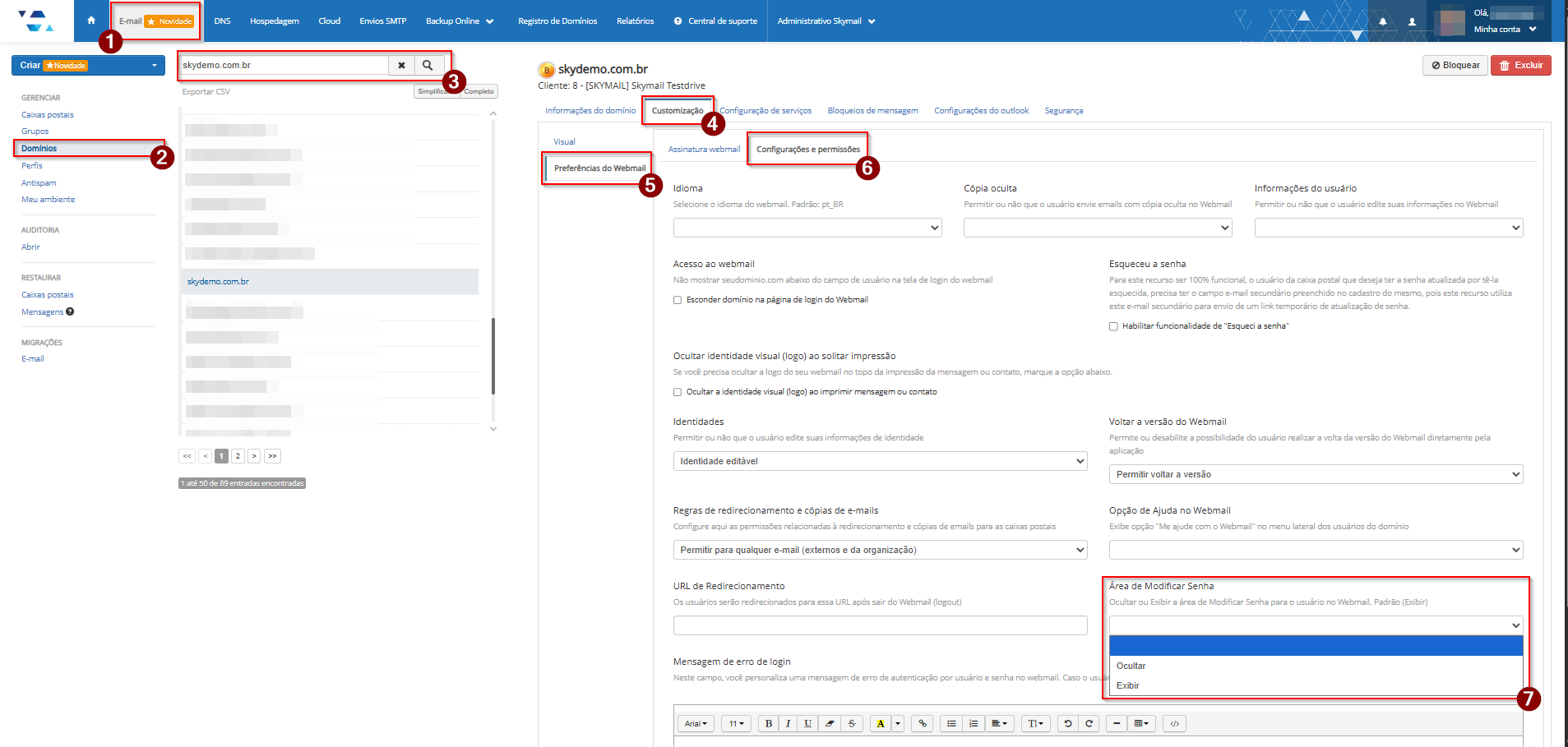
Task: Open the Assinatura webmail tab
Action: click(704, 150)
